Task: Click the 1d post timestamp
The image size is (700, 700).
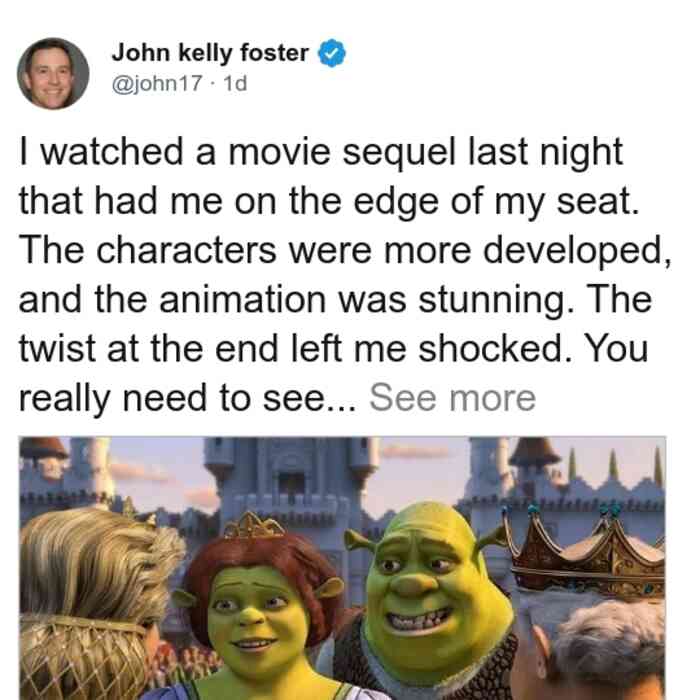Action: (235, 83)
